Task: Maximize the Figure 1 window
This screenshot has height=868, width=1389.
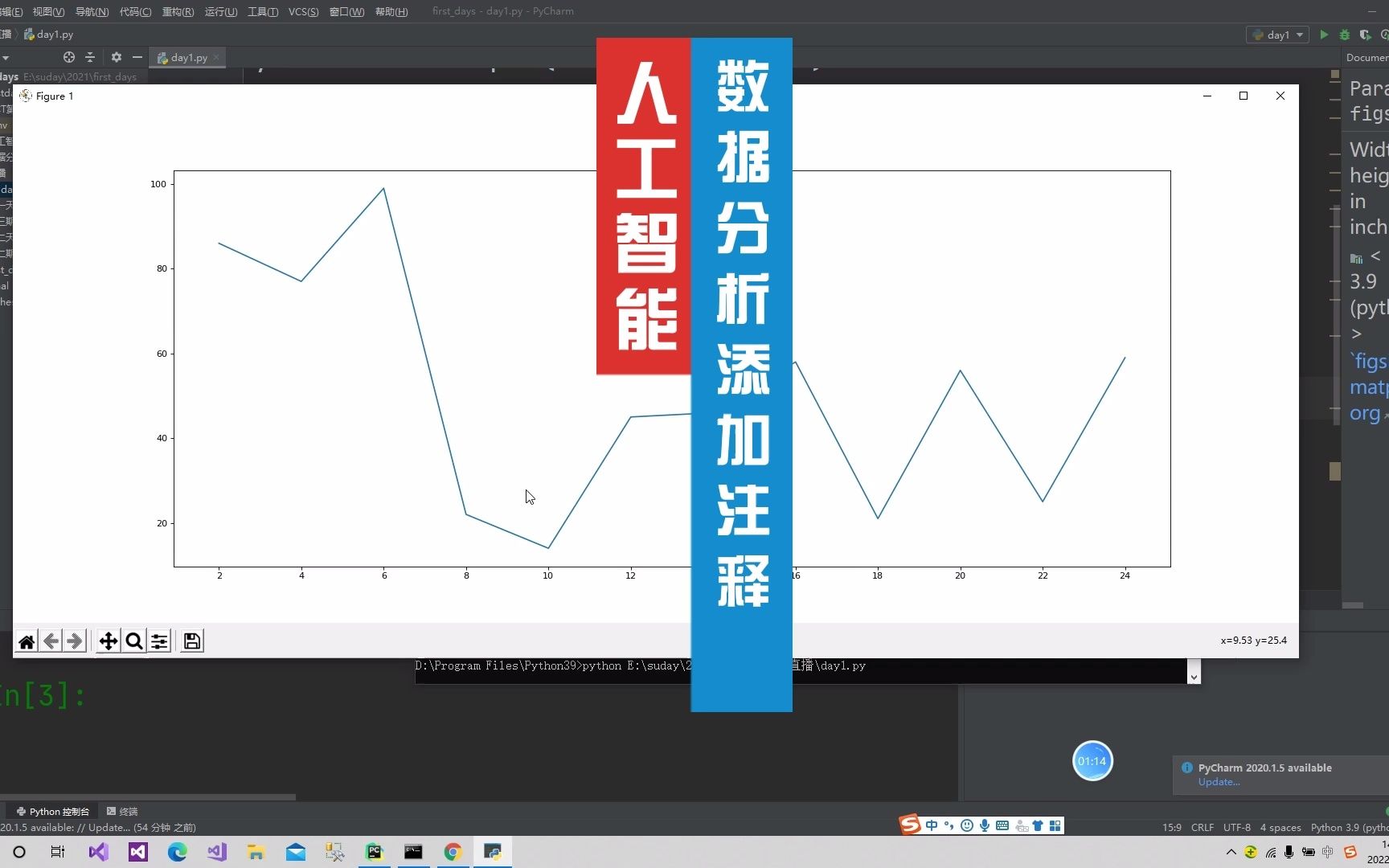Action: [1244, 96]
